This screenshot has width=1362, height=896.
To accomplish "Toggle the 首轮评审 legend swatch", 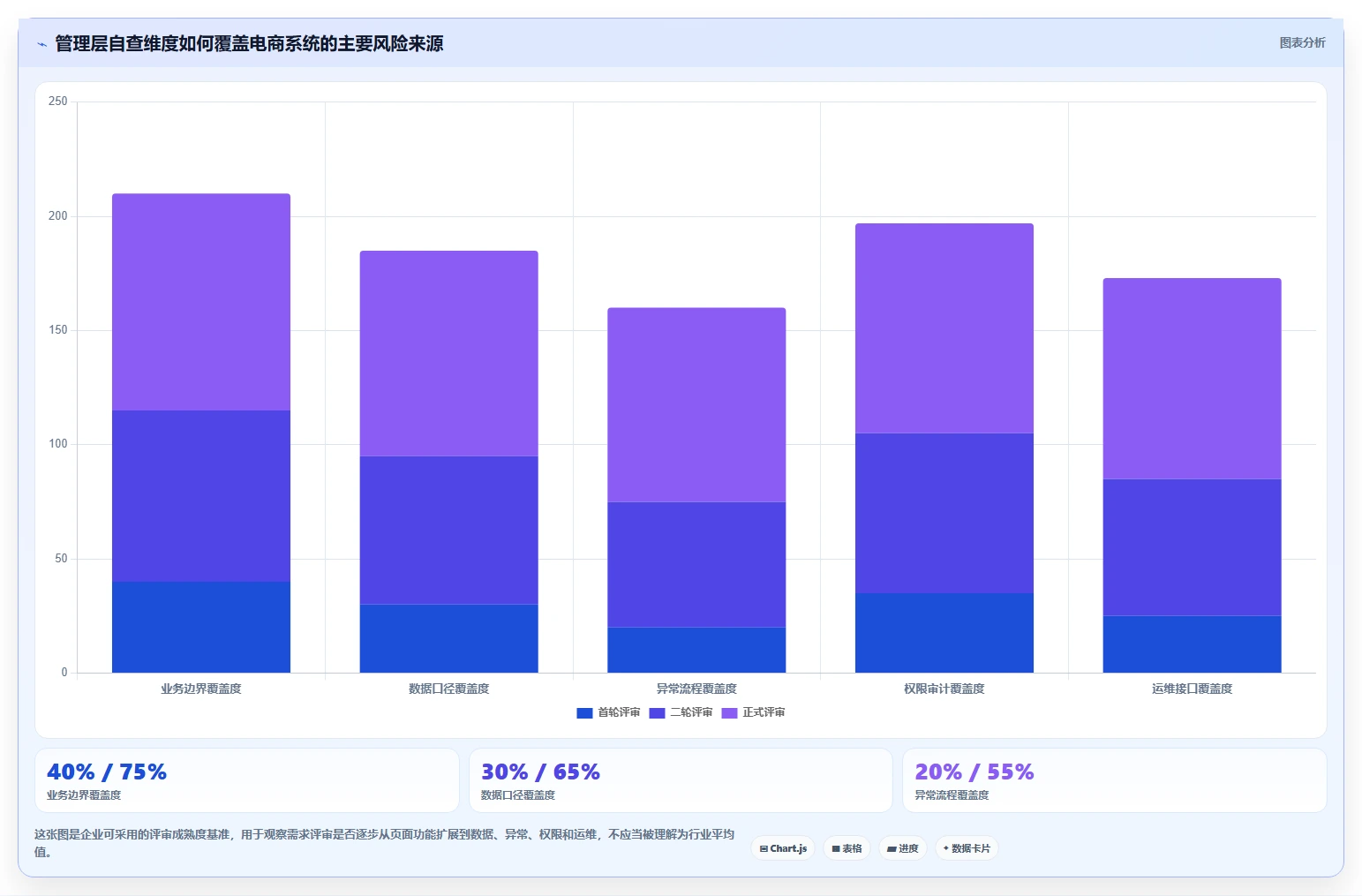I will coord(584,713).
